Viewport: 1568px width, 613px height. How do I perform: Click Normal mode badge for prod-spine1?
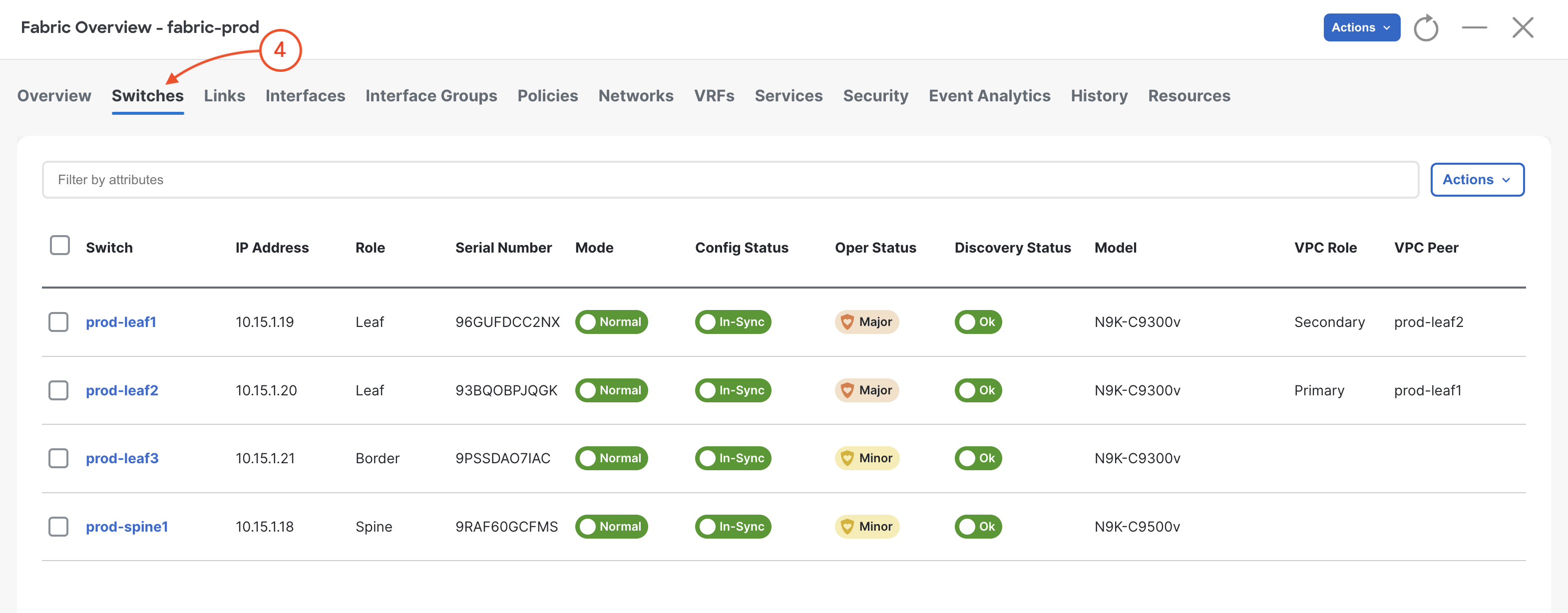point(611,527)
